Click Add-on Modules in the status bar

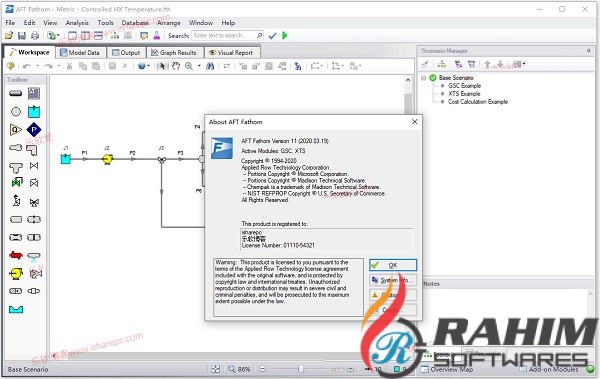(549, 369)
